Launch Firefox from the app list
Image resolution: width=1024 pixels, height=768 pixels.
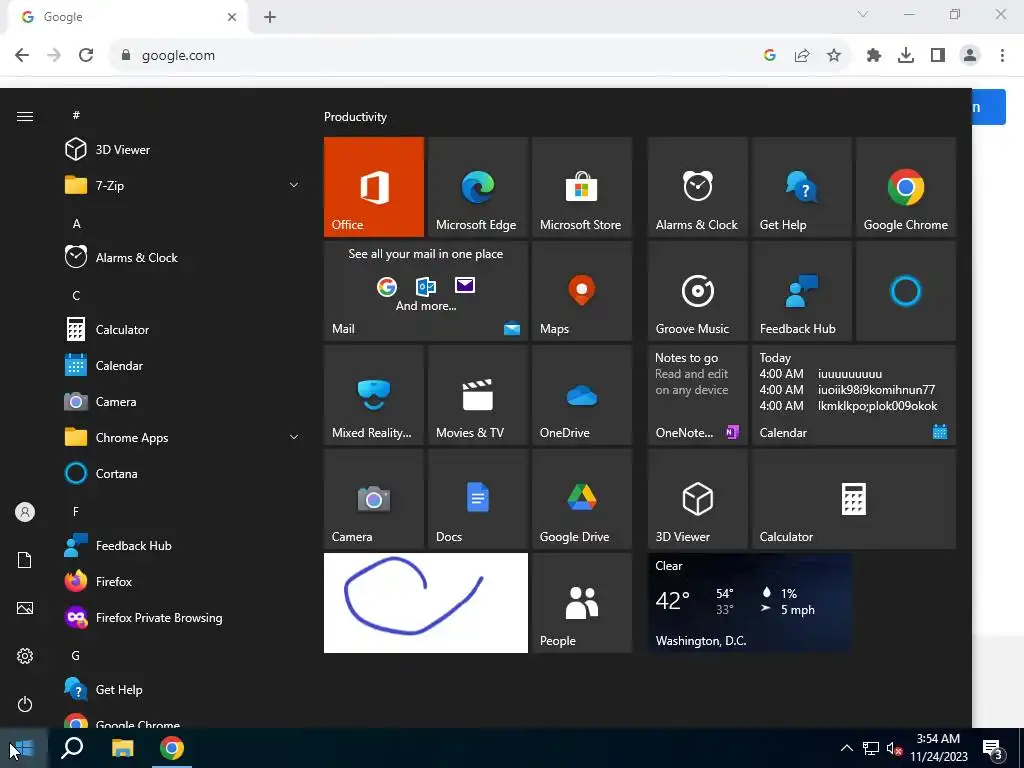[182, 581]
